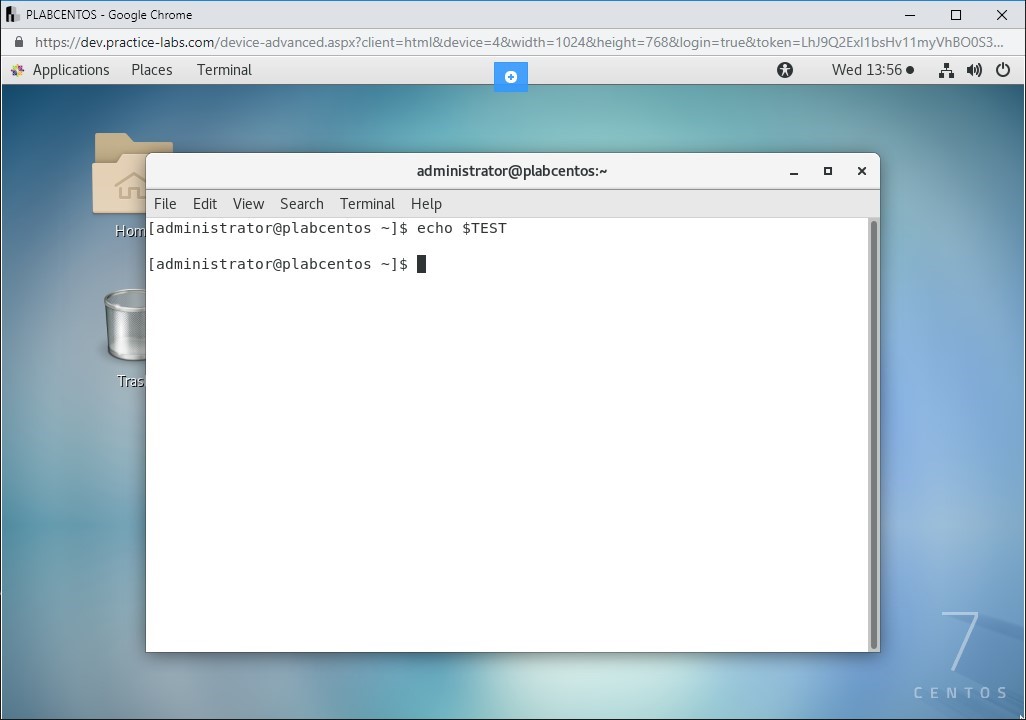
Task: Click the power icon in top panel
Action: [1003, 70]
